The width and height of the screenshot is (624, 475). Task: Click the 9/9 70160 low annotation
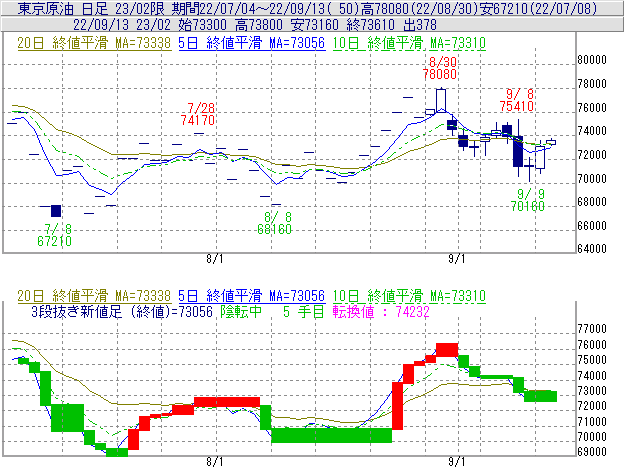[528, 200]
